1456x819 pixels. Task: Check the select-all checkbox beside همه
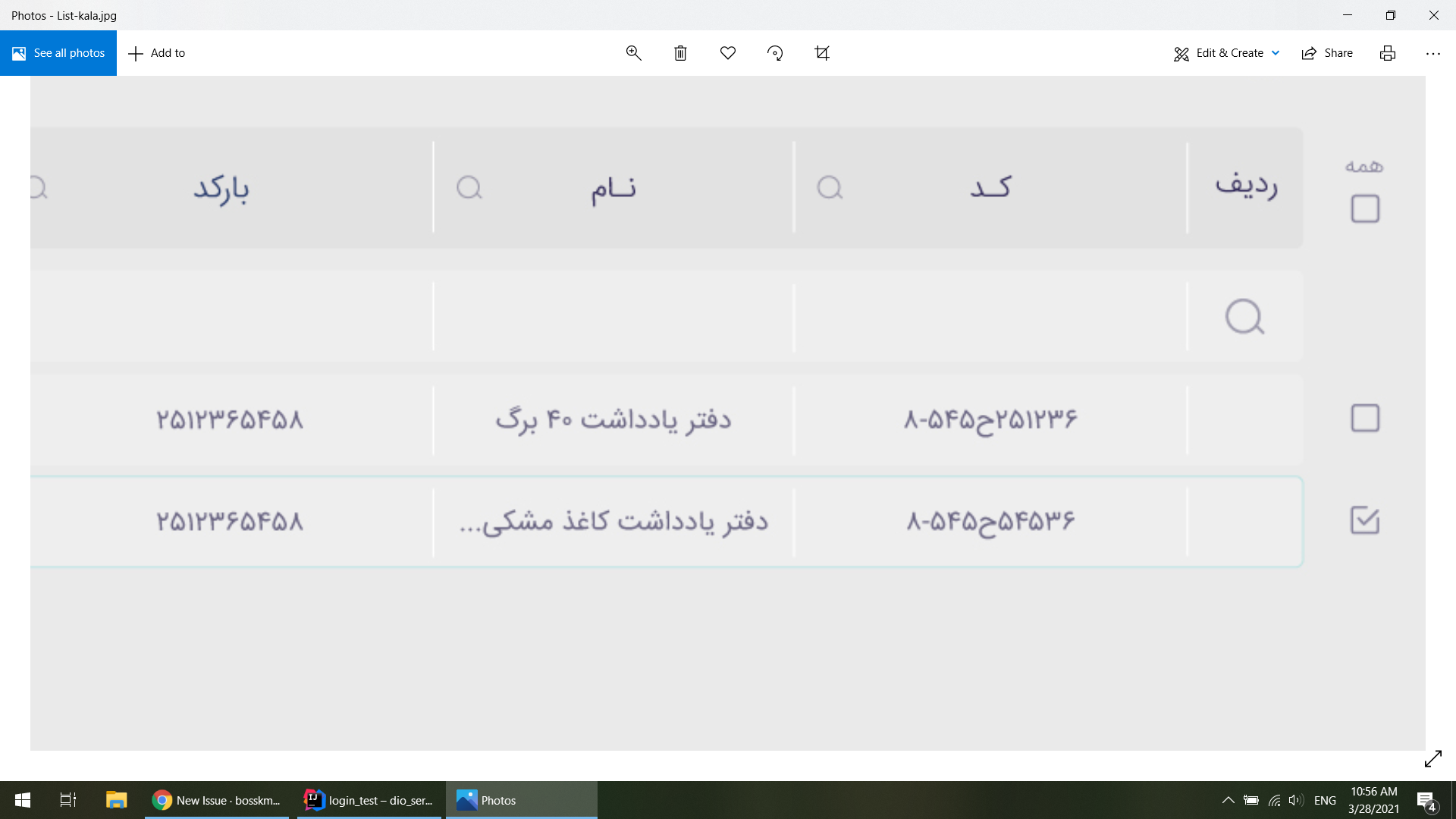tap(1365, 207)
